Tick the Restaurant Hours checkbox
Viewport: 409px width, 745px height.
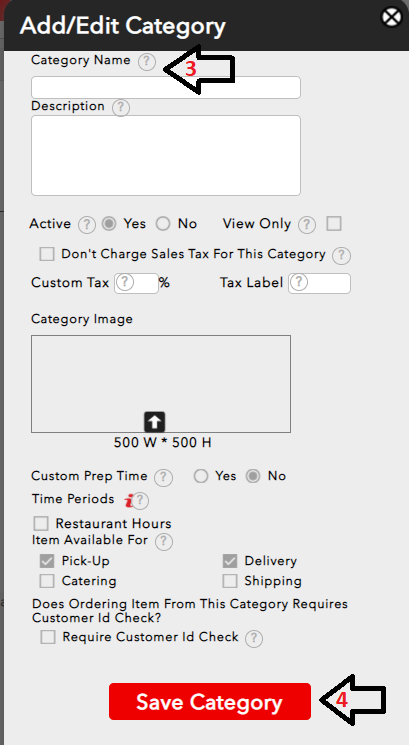pyautogui.click(x=41, y=524)
